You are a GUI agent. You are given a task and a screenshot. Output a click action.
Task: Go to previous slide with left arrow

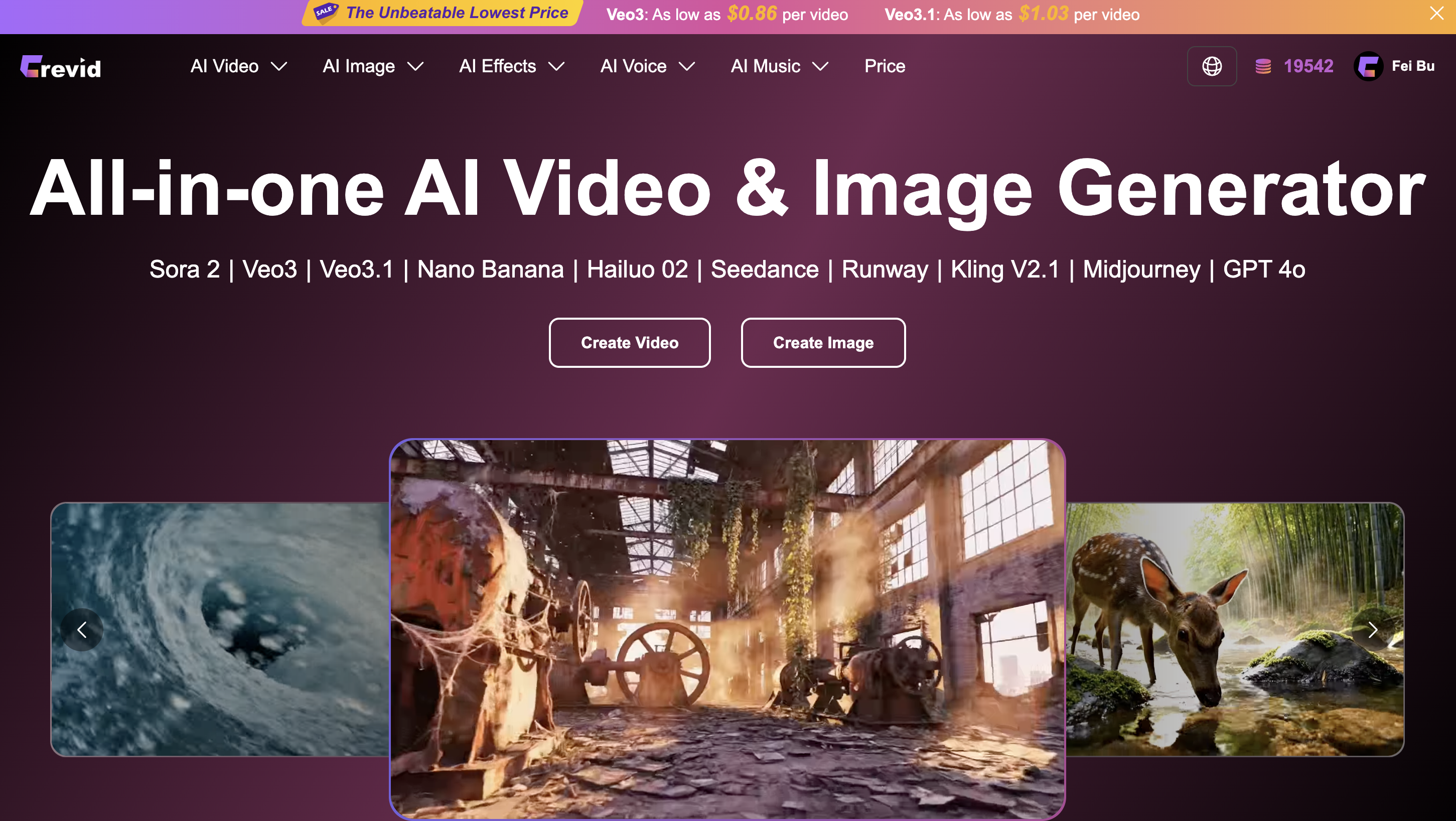tap(82, 629)
